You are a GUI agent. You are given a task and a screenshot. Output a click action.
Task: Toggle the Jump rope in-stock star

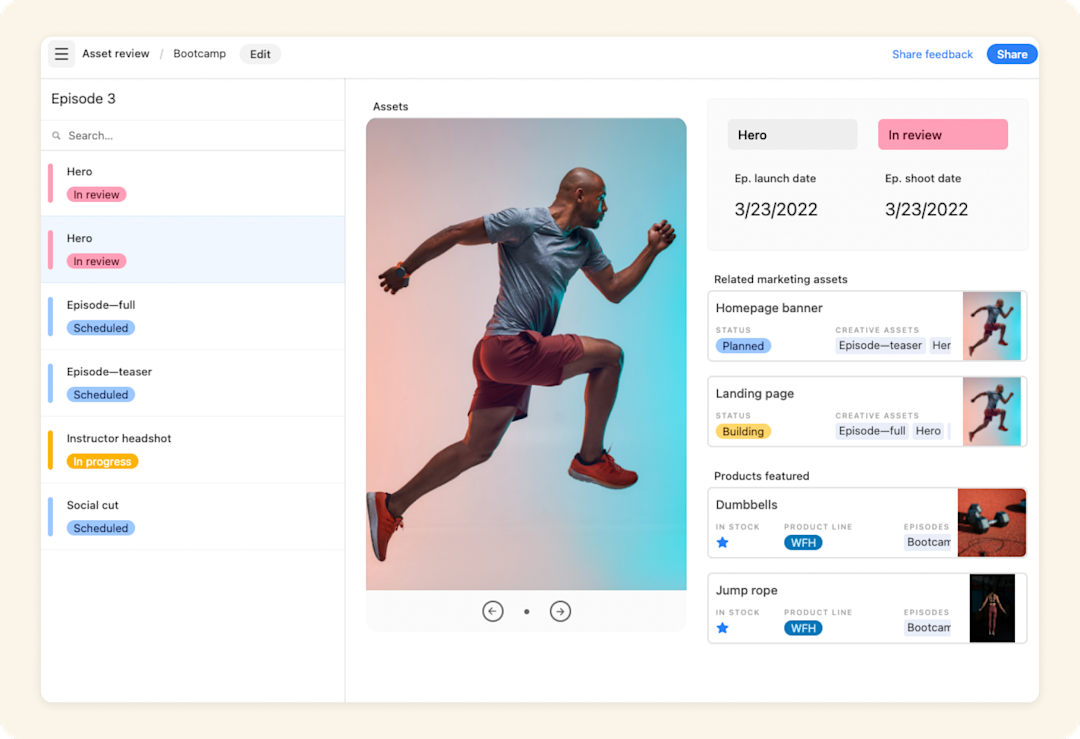pos(722,628)
